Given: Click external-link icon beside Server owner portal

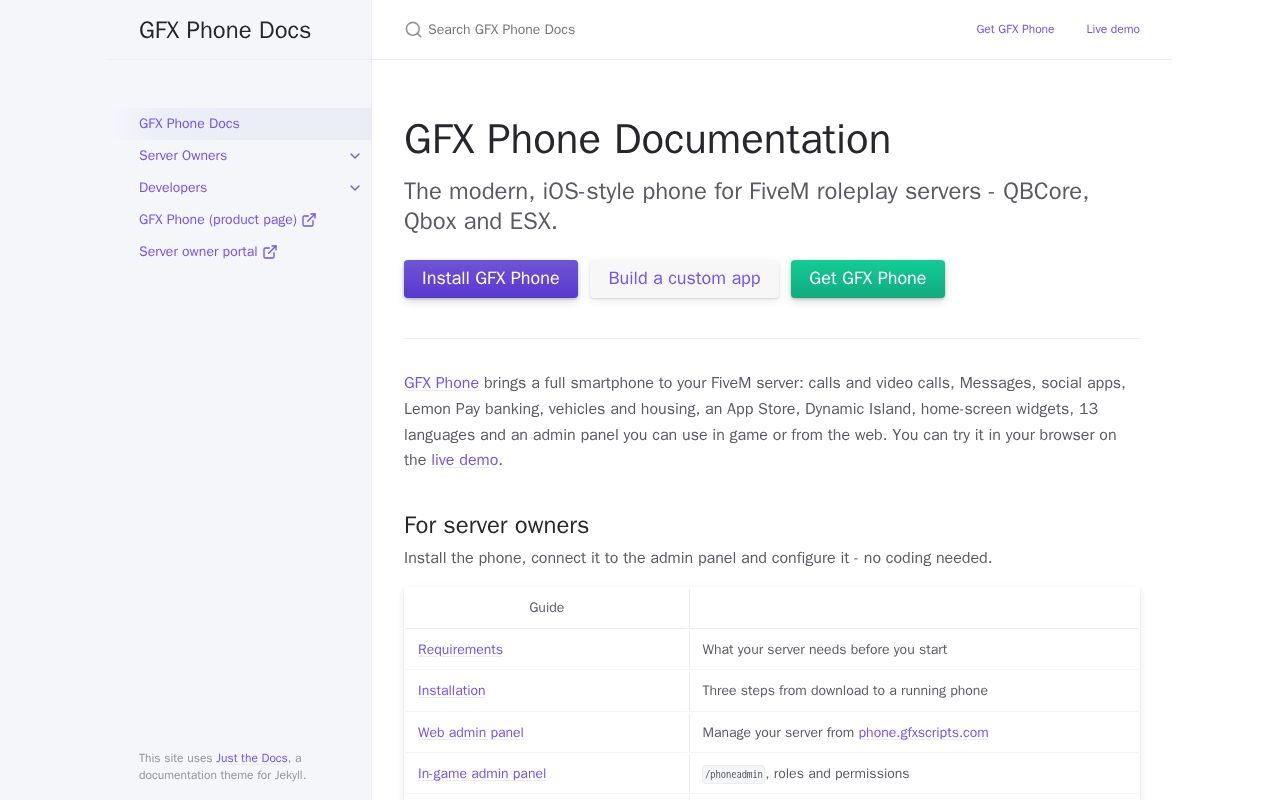Looking at the screenshot, I should [270, 252].
